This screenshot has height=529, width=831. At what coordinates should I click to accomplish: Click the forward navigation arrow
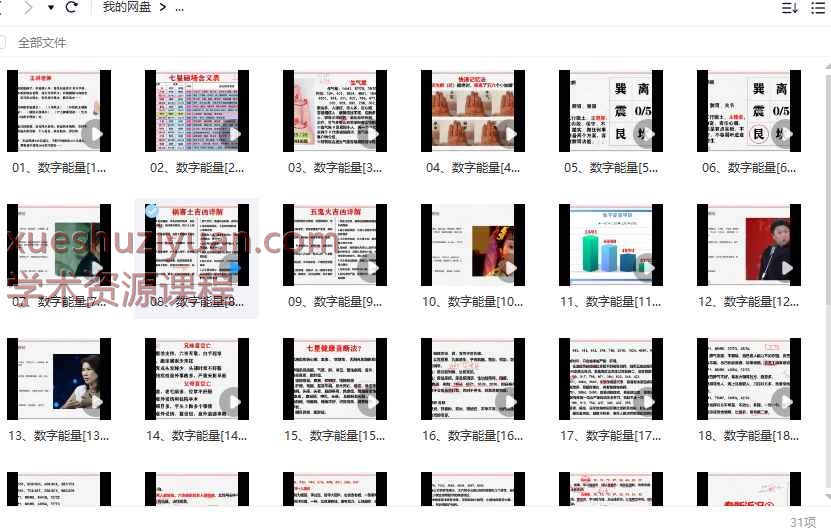[x=27, y=8]
